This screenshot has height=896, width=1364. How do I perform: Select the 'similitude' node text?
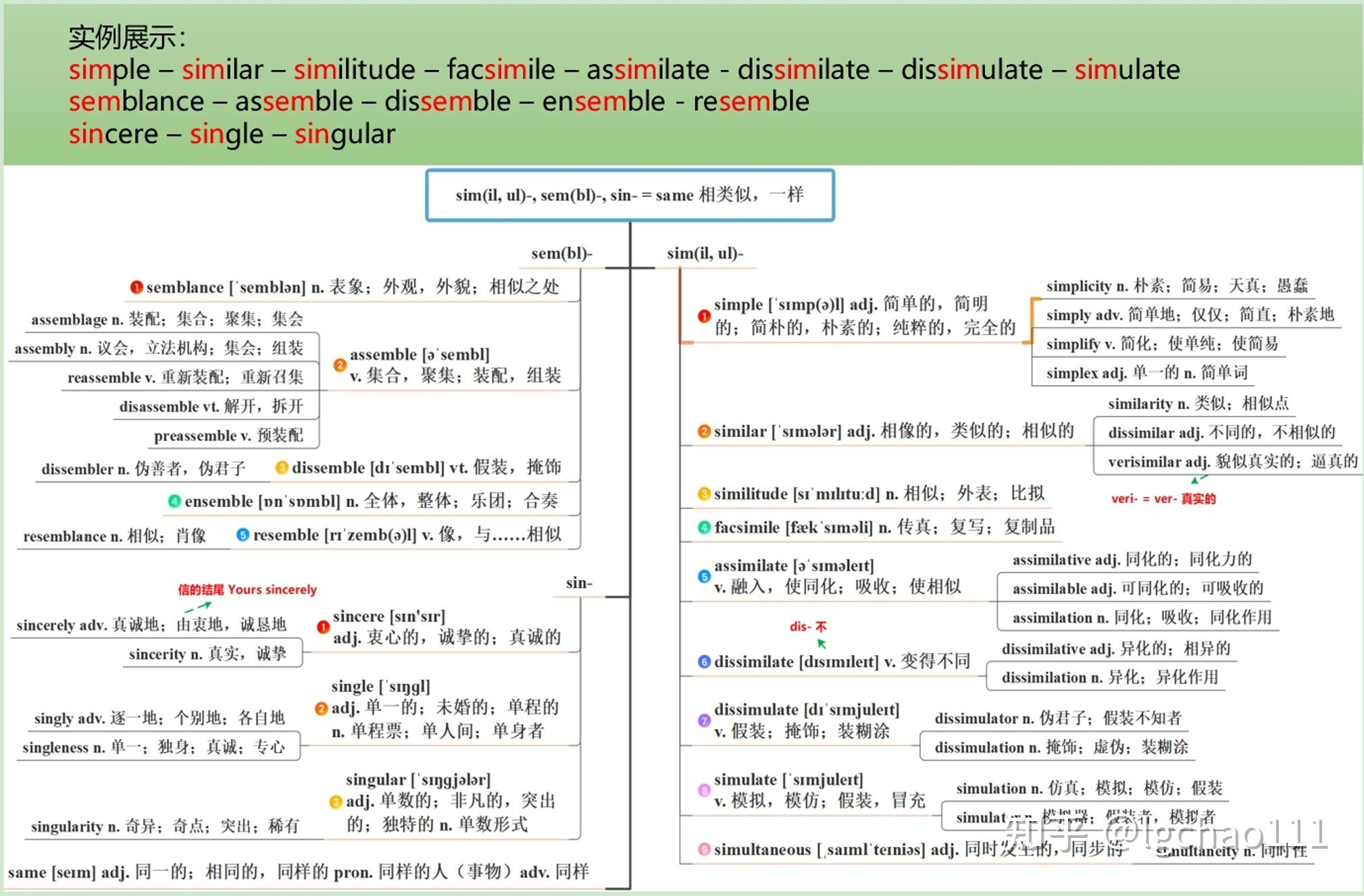[879, 494]
